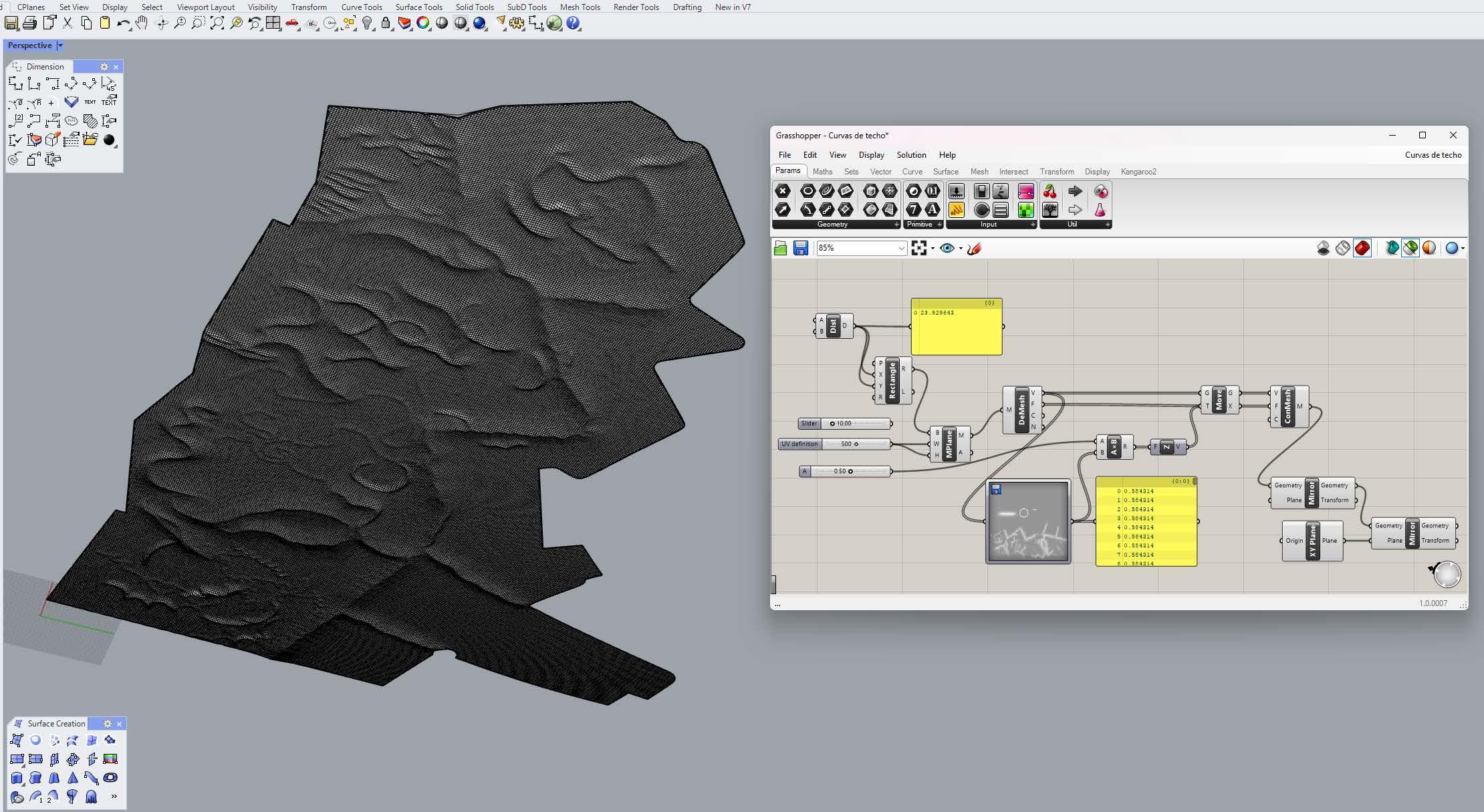
Task: Open the Mesh Tools toolbar tab
Action: (580, 7)
